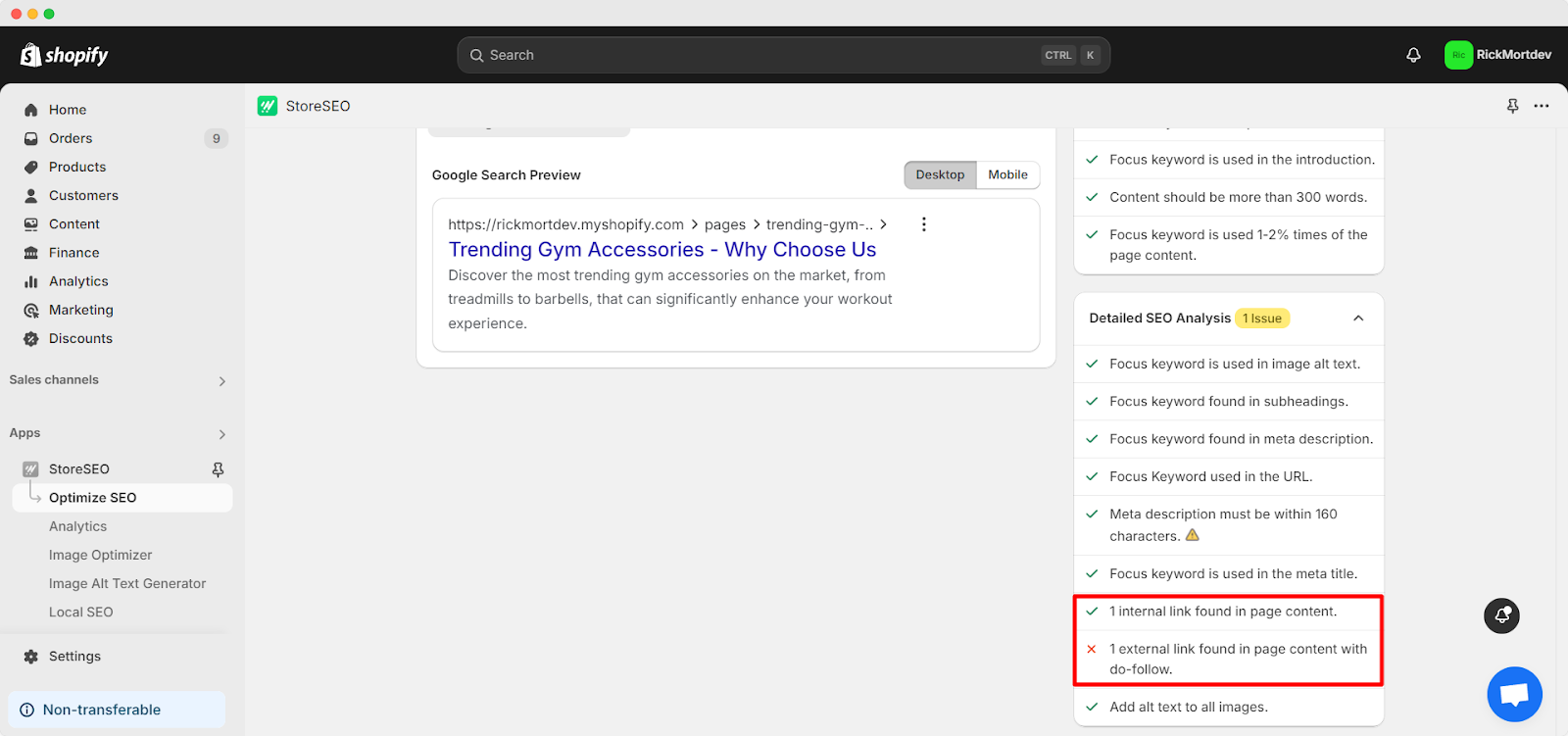The image size is (1568, 736).
Task: Open Image Alt Text Generator
Action: tap(127, 583)
